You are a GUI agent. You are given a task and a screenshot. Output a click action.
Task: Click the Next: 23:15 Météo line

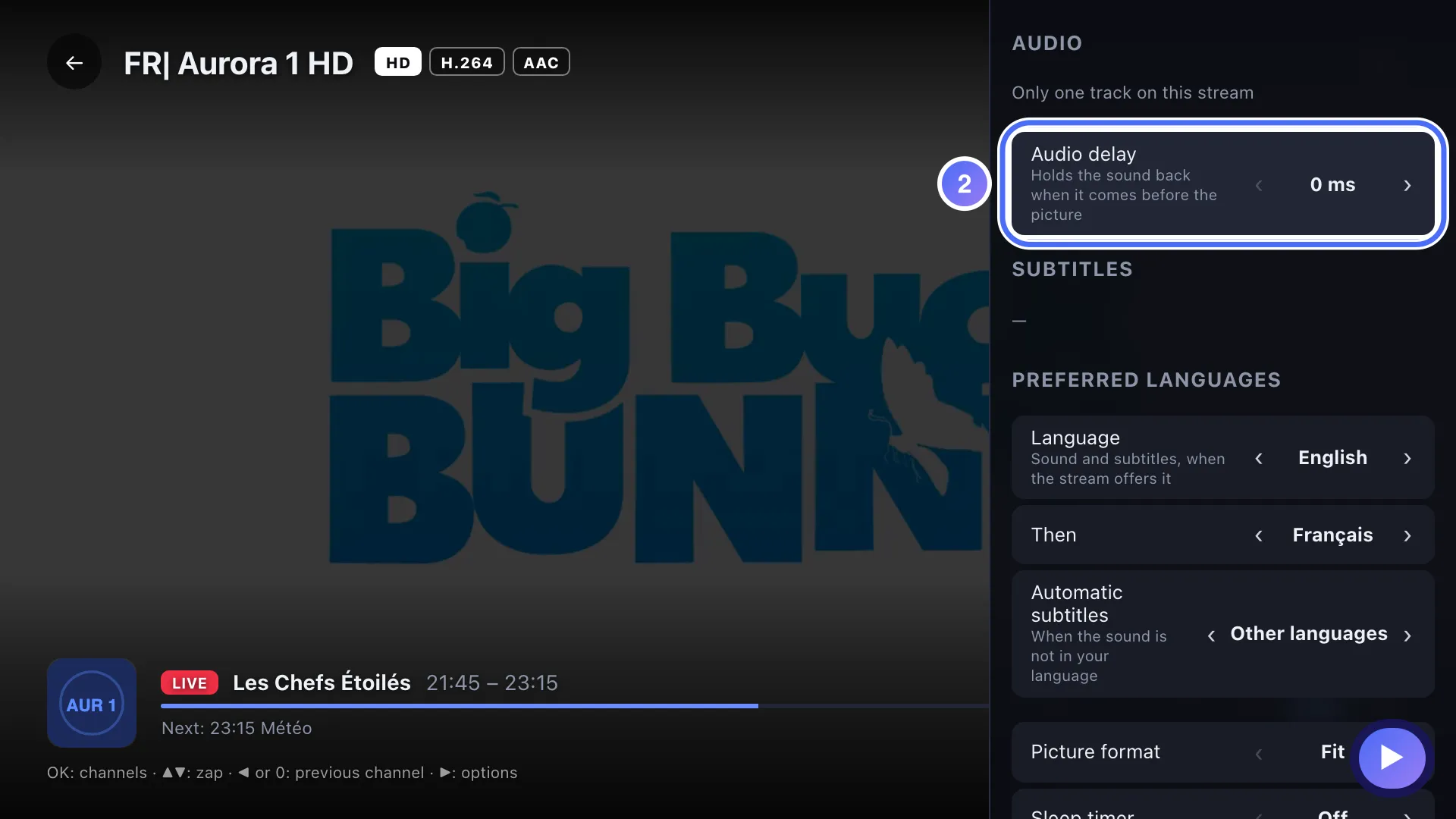[237, 728]
